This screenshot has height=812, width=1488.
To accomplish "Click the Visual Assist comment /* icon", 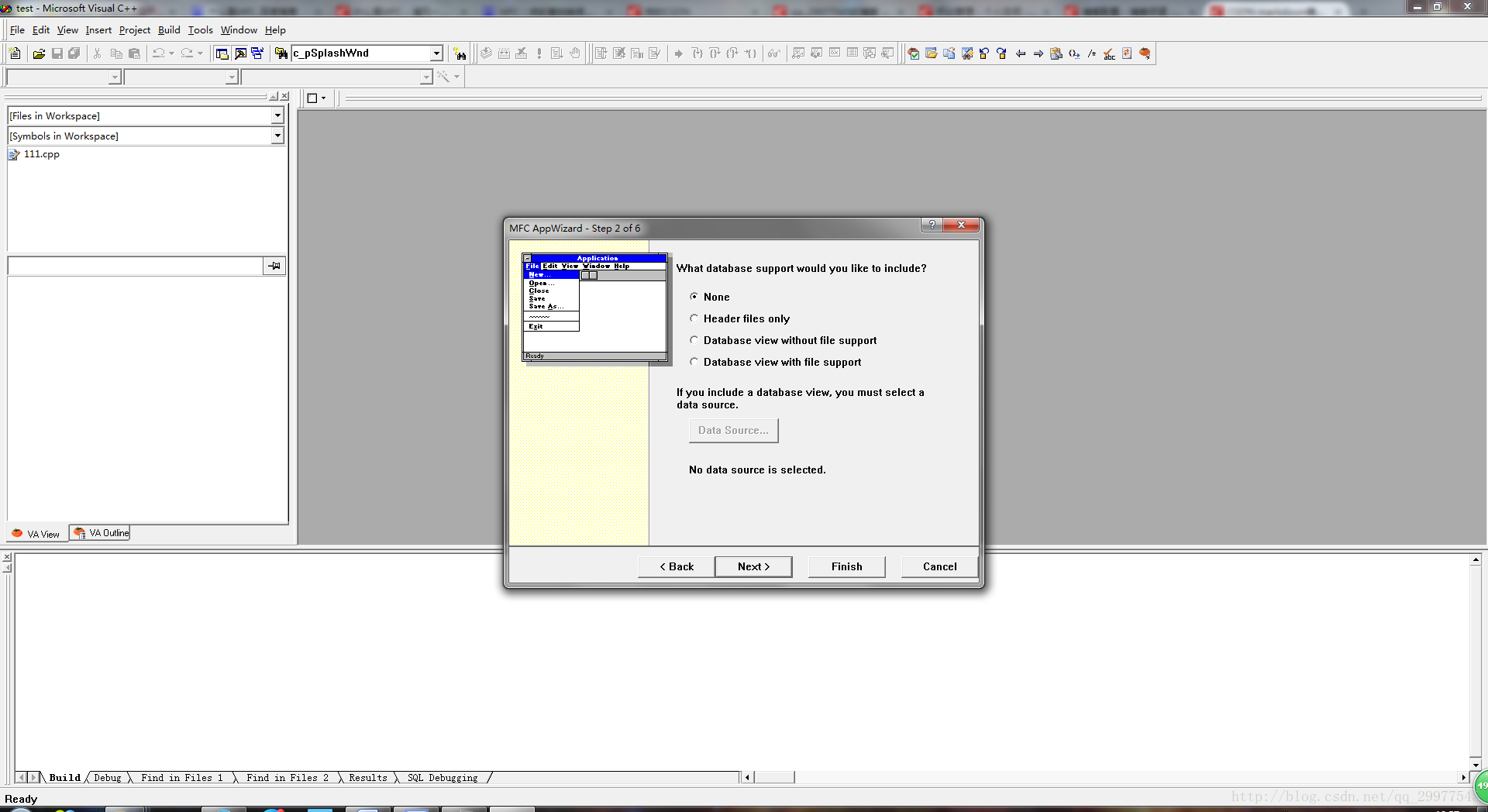I will click(x=1092, y=53).
